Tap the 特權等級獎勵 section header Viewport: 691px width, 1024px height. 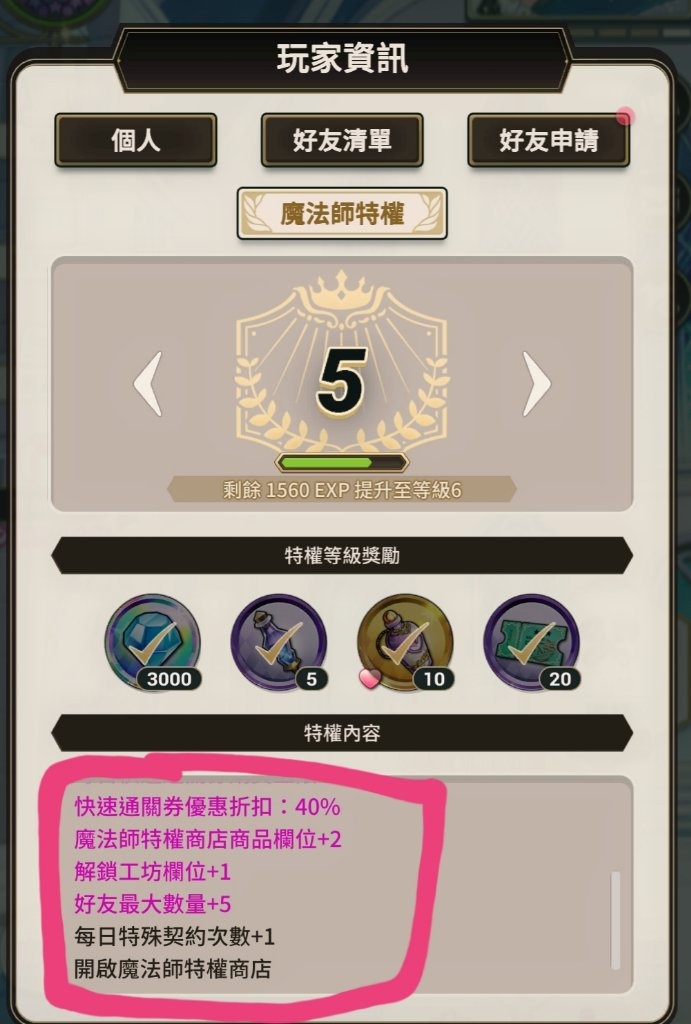click(x=342, y=556)
